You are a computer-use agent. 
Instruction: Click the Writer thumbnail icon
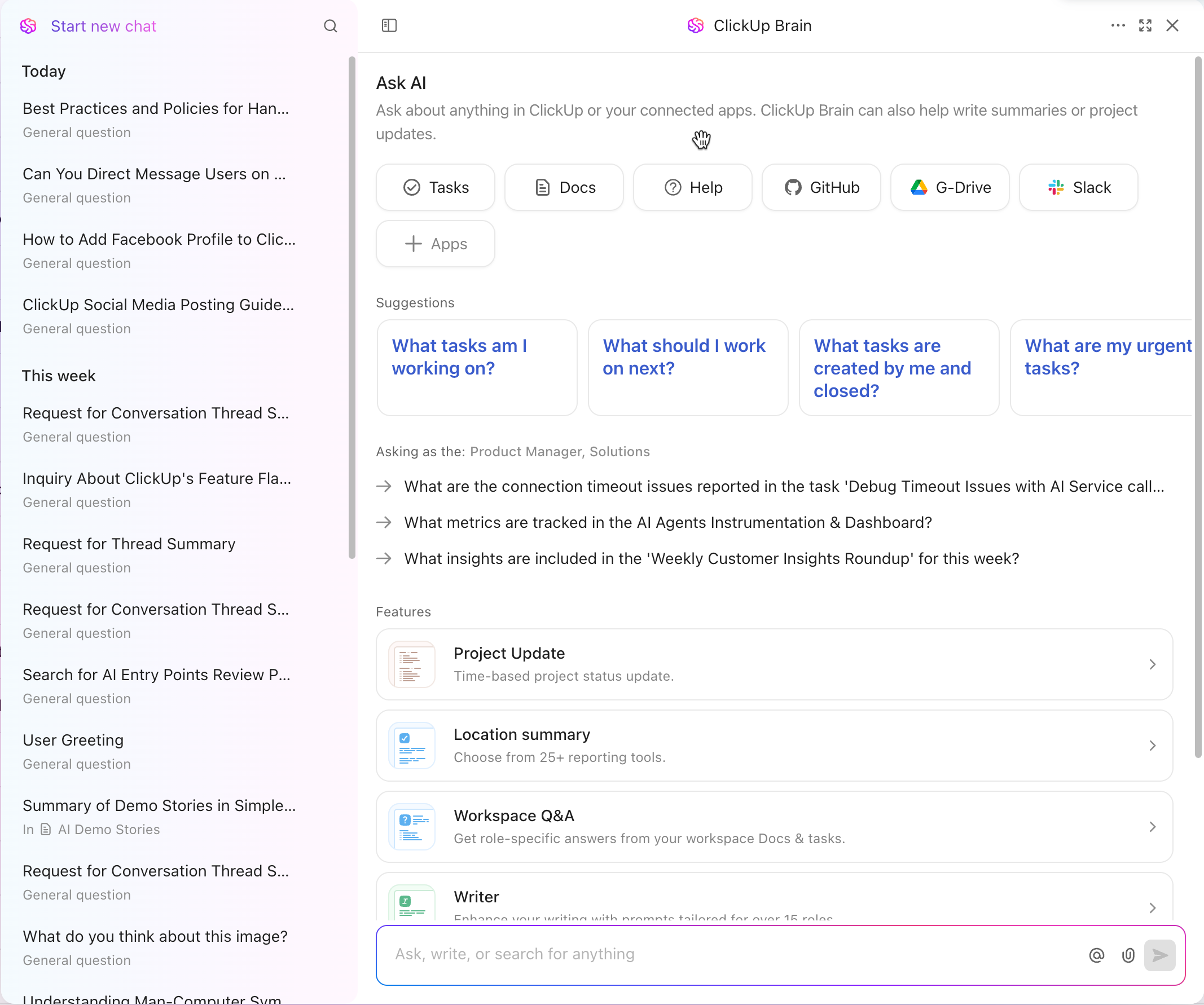pos(412,903)
